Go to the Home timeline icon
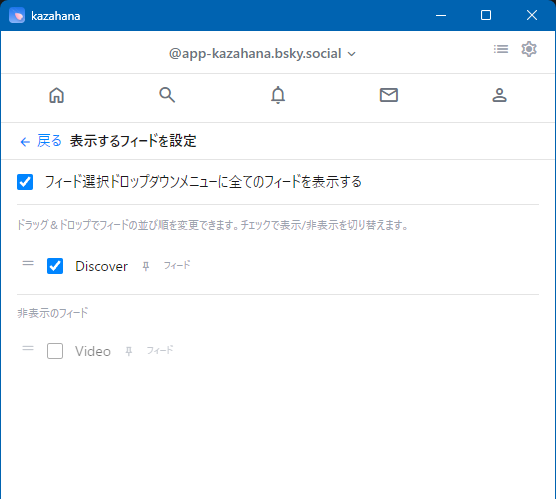The image size is (556, 499). (x=56, y=95)
